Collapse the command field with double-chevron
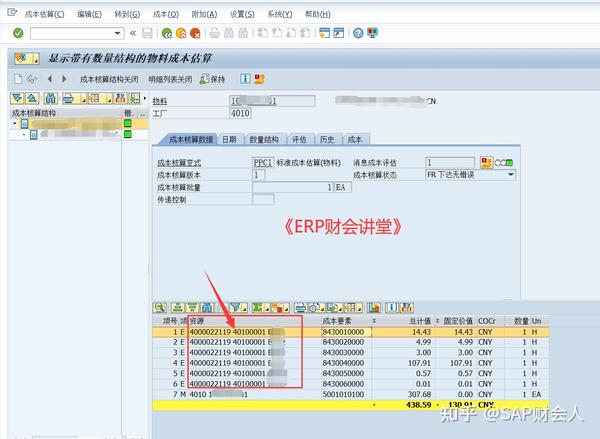 [133, 33]
